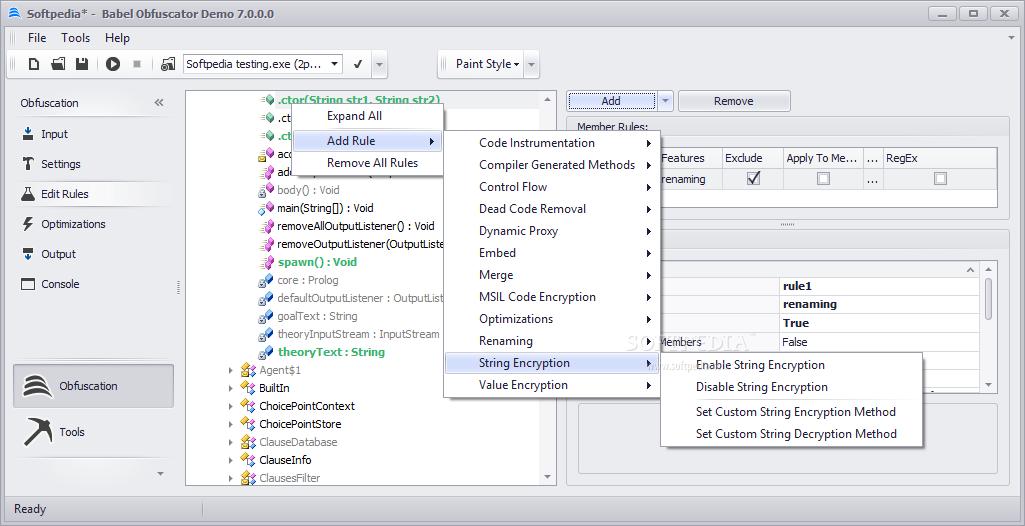Click the Remove button

pyautogui.click(x=734, y=101)
